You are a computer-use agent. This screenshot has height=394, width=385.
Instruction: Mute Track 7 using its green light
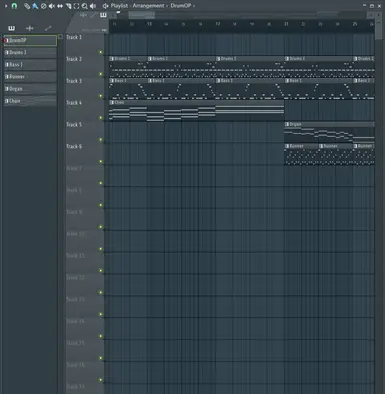pos(101,183)
